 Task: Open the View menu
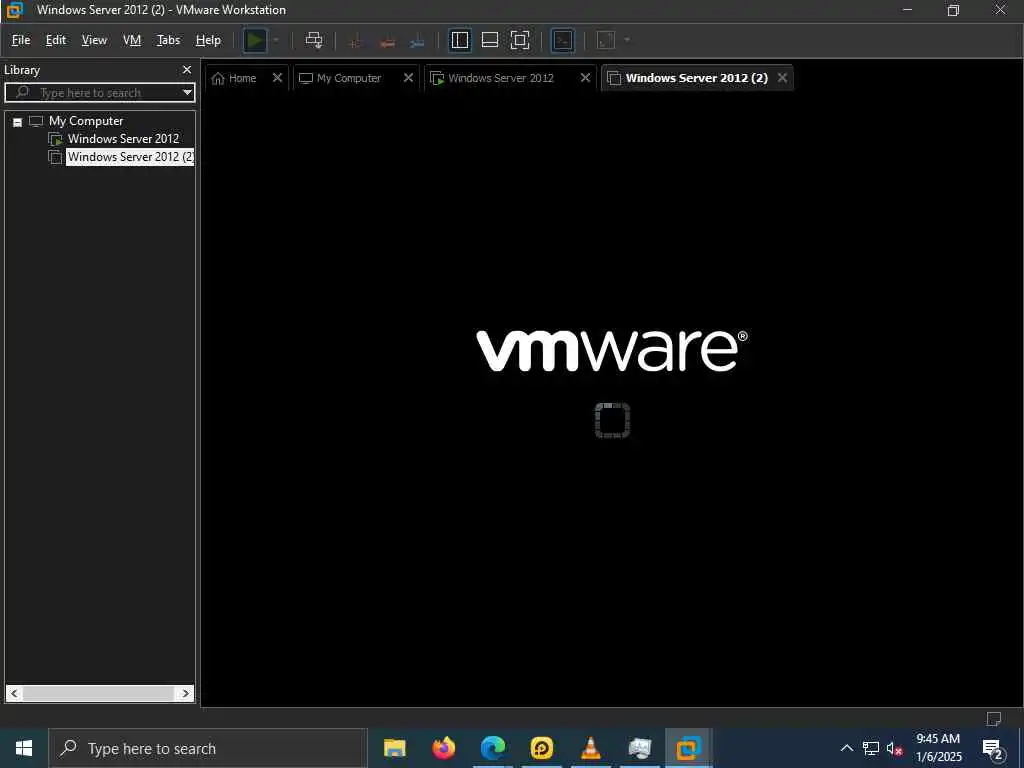click(x=94, y=40)
